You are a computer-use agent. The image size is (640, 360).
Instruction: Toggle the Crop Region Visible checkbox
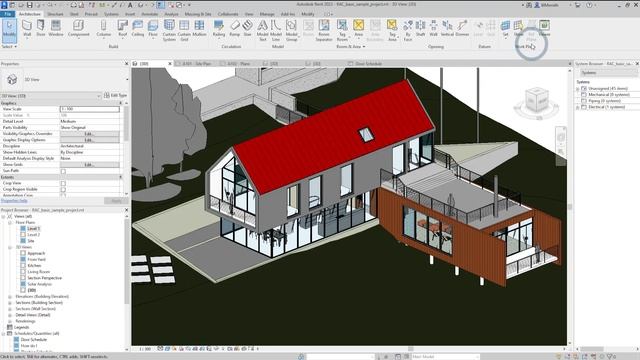[63, 189]
